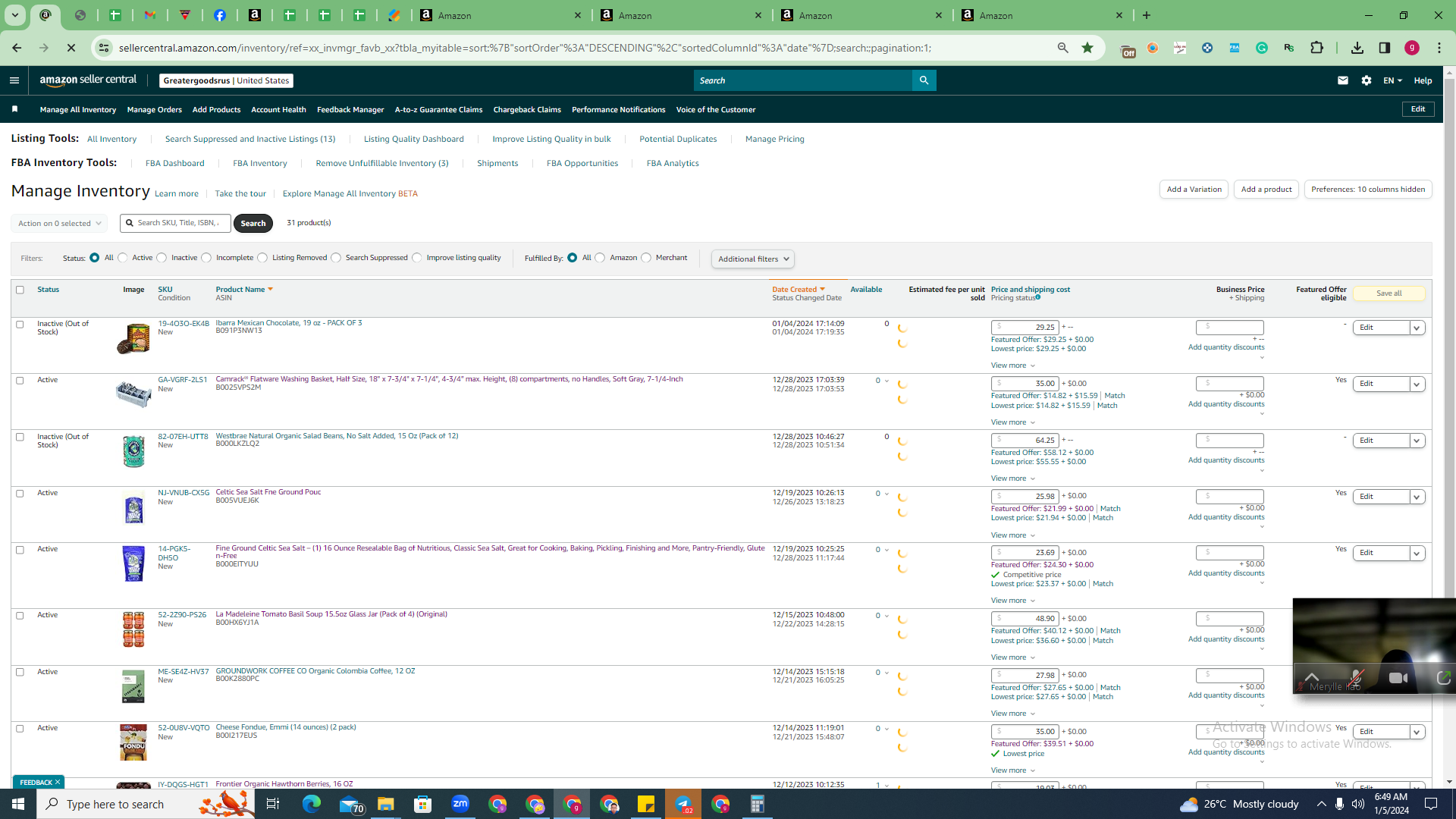Click the Search SKU, Title, ISBN field
Viewport: 1456px width, 819px height.
(x=175, y=223)
